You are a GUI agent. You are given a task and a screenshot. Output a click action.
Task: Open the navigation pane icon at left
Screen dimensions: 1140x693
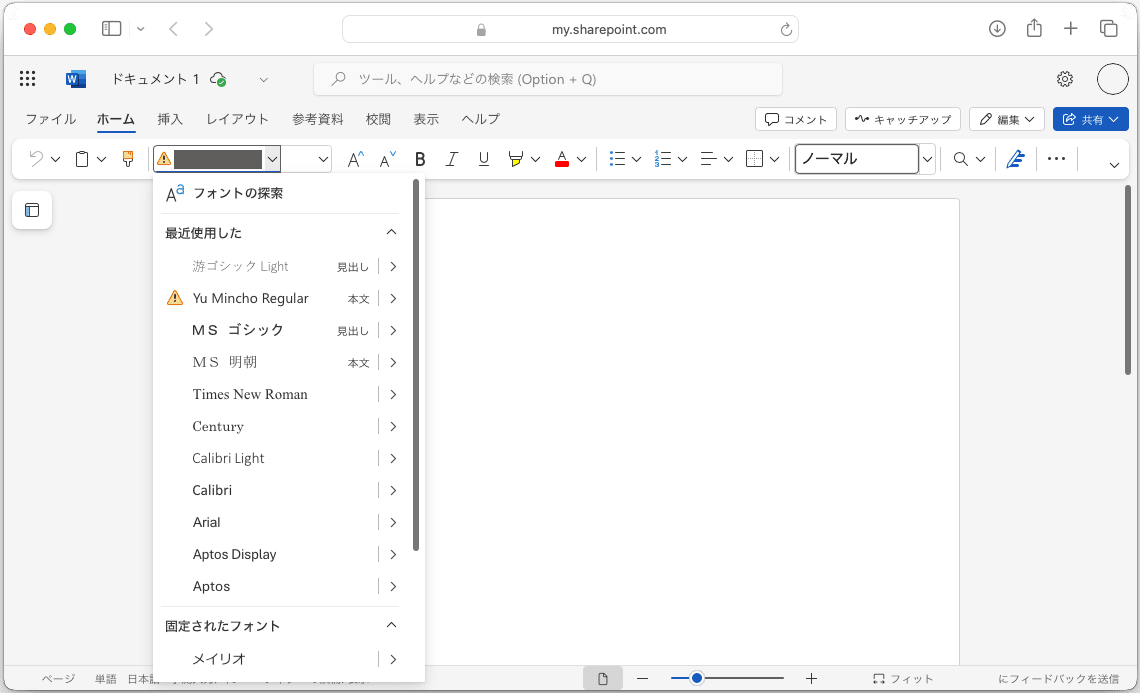(x=32, y=210)
